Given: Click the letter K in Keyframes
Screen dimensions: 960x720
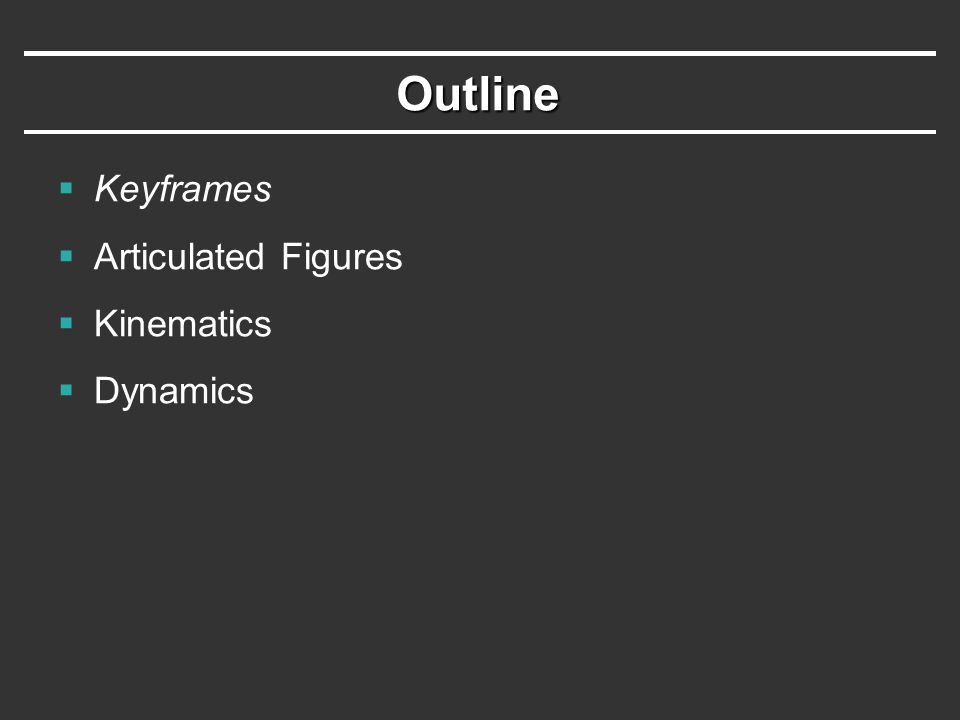Looking at the screenshot, I should point(106,188).
